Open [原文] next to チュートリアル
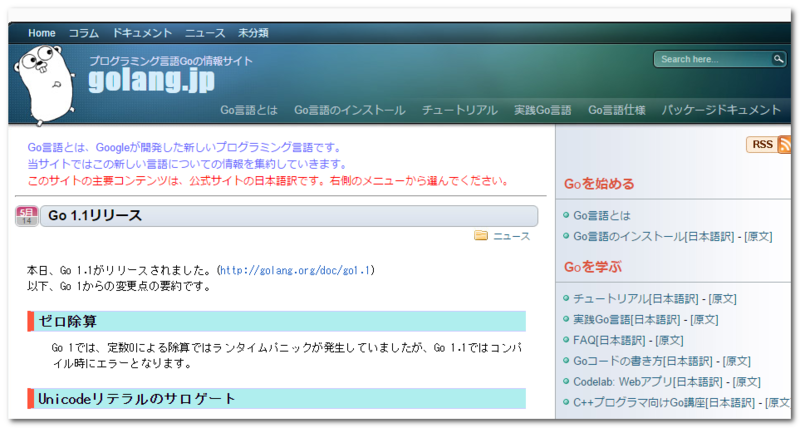 722,299
